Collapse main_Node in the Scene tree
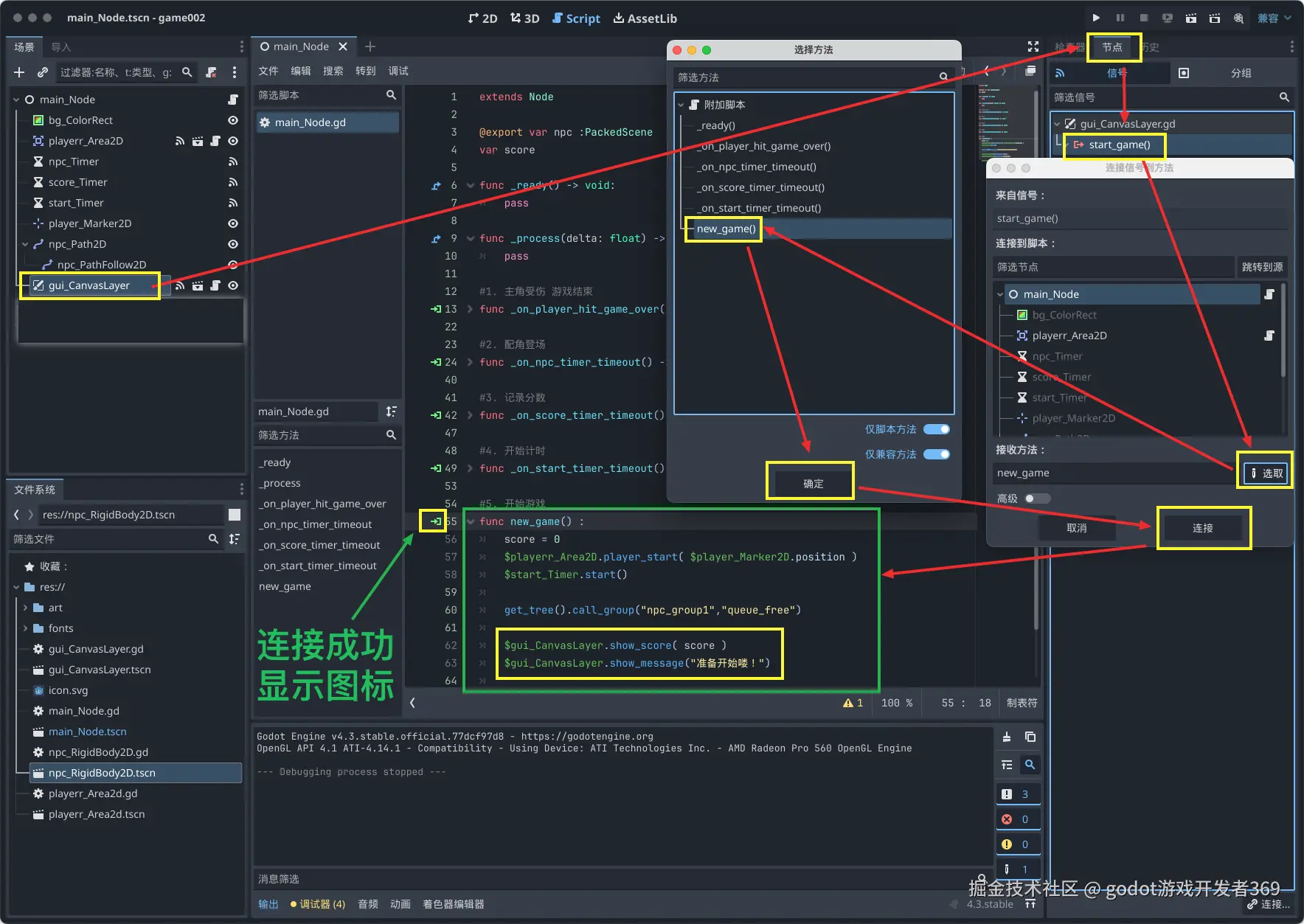 [16, 100]
